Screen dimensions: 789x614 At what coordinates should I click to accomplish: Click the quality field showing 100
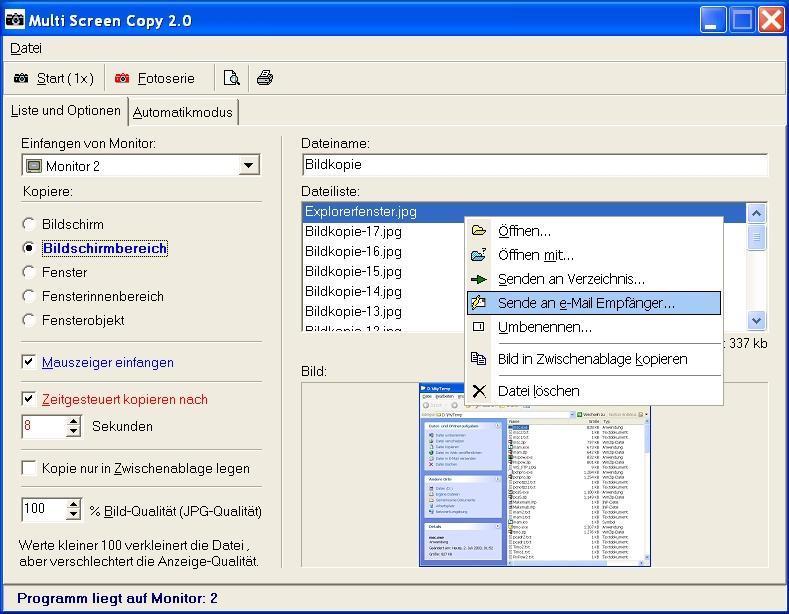44,509
